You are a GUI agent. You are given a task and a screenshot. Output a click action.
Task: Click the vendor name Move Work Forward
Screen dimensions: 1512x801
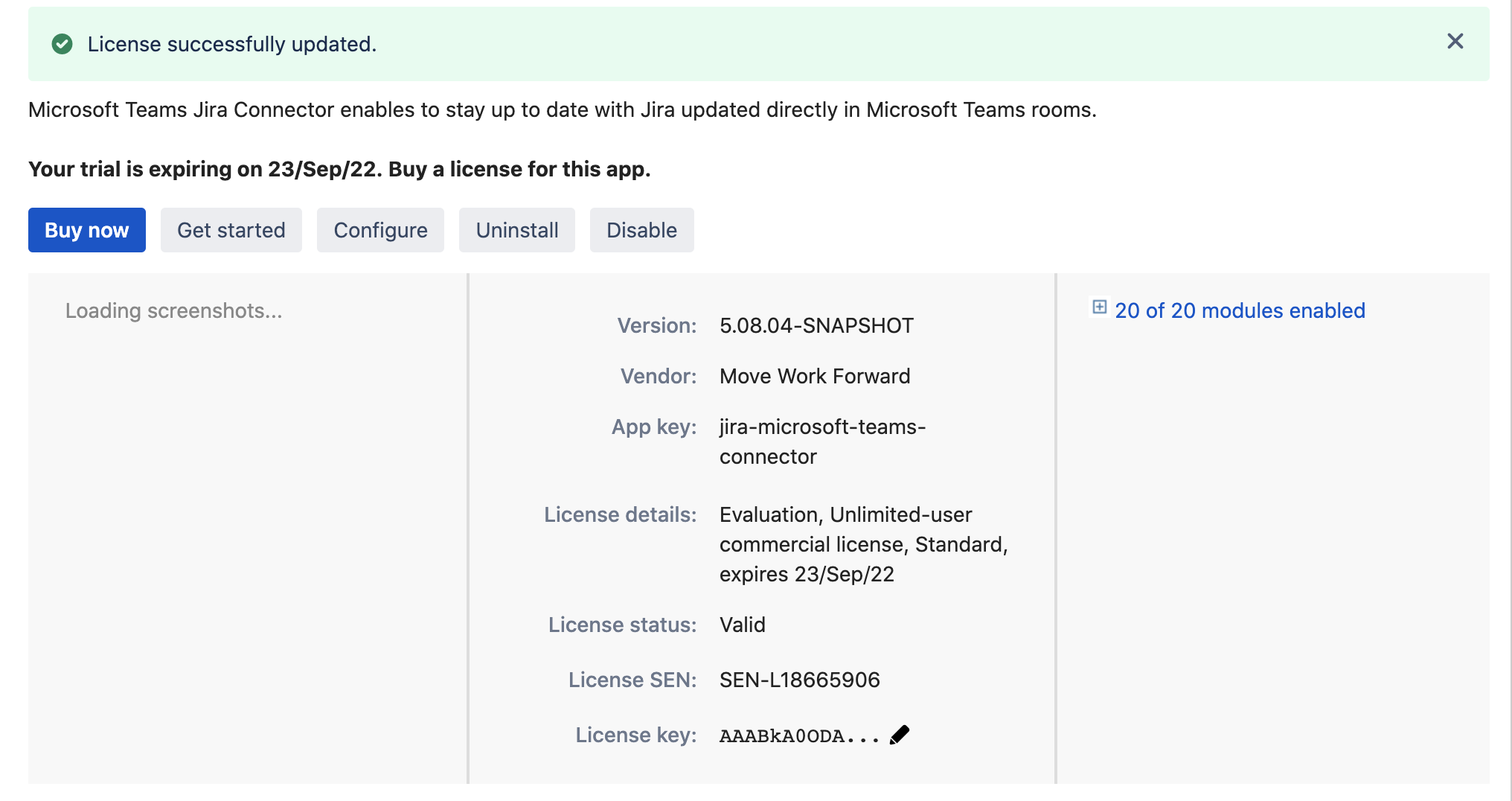coord(814,376)
